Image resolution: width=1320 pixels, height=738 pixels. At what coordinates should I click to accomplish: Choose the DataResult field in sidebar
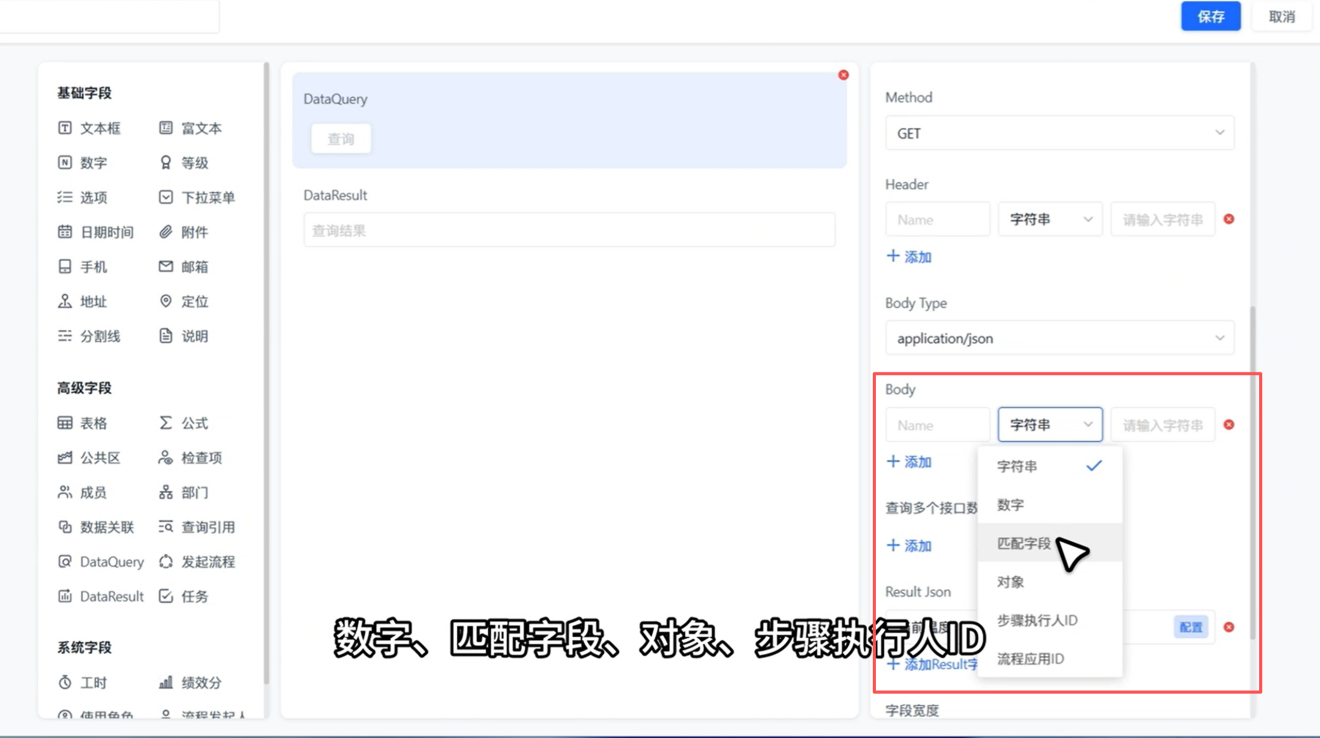pos(101,597)
